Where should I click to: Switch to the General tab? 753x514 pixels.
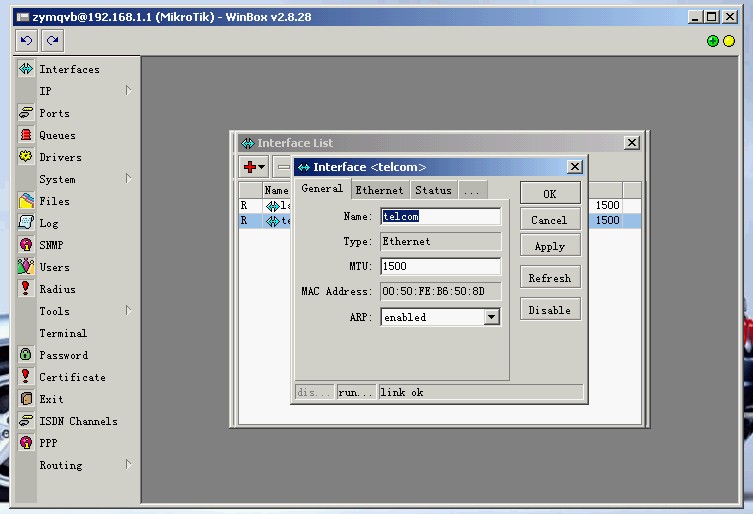click(x=322, y=188)
